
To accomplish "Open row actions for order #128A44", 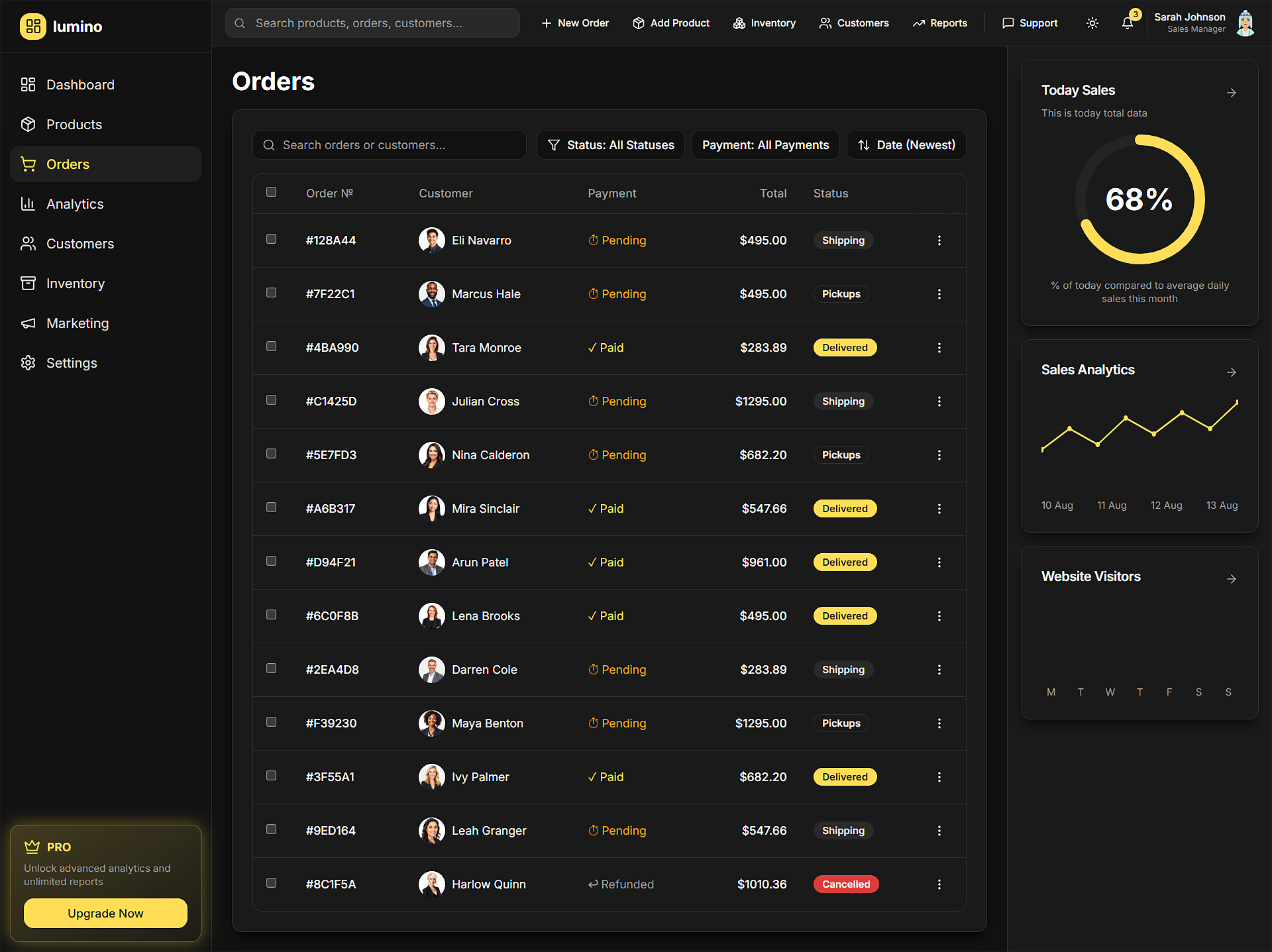I will click(x=939, y=240).
